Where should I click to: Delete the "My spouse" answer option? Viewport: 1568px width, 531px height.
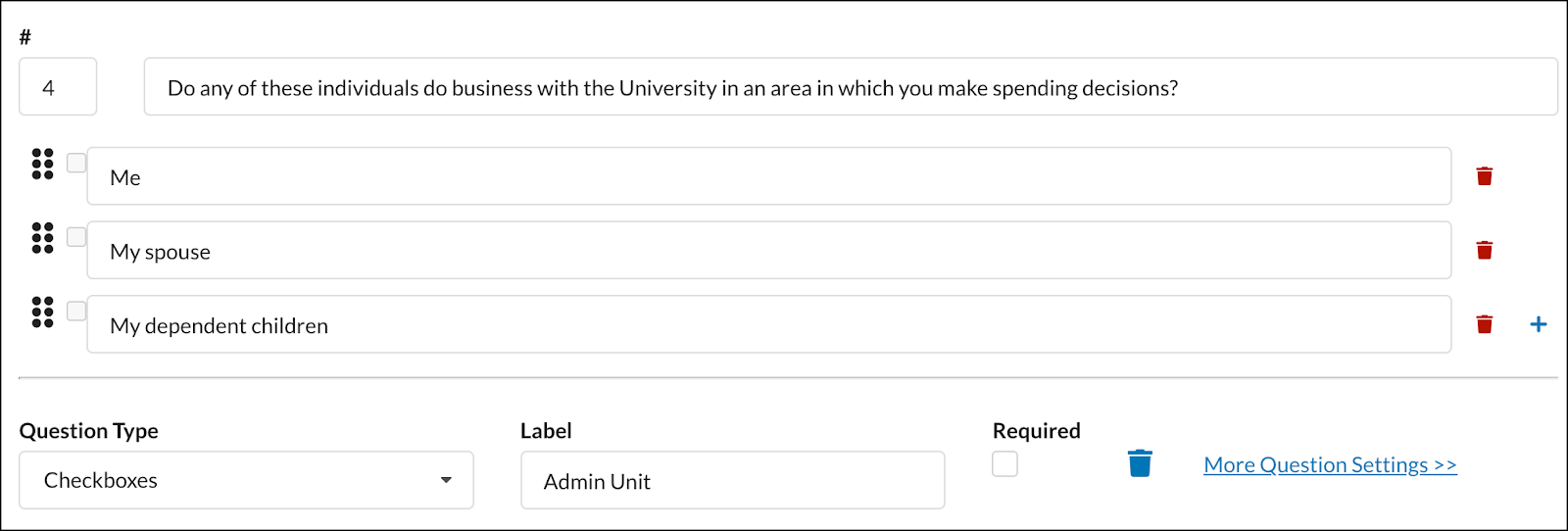pyautogui.click(x=1485, y=250)
